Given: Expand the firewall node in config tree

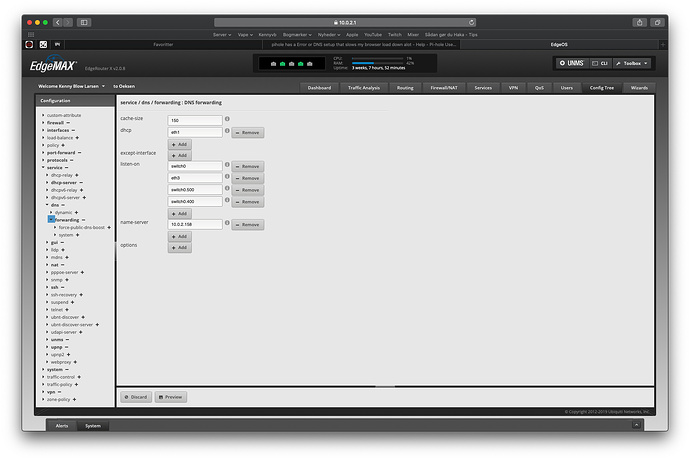Looking at the screenshot, I should (44, 122).
